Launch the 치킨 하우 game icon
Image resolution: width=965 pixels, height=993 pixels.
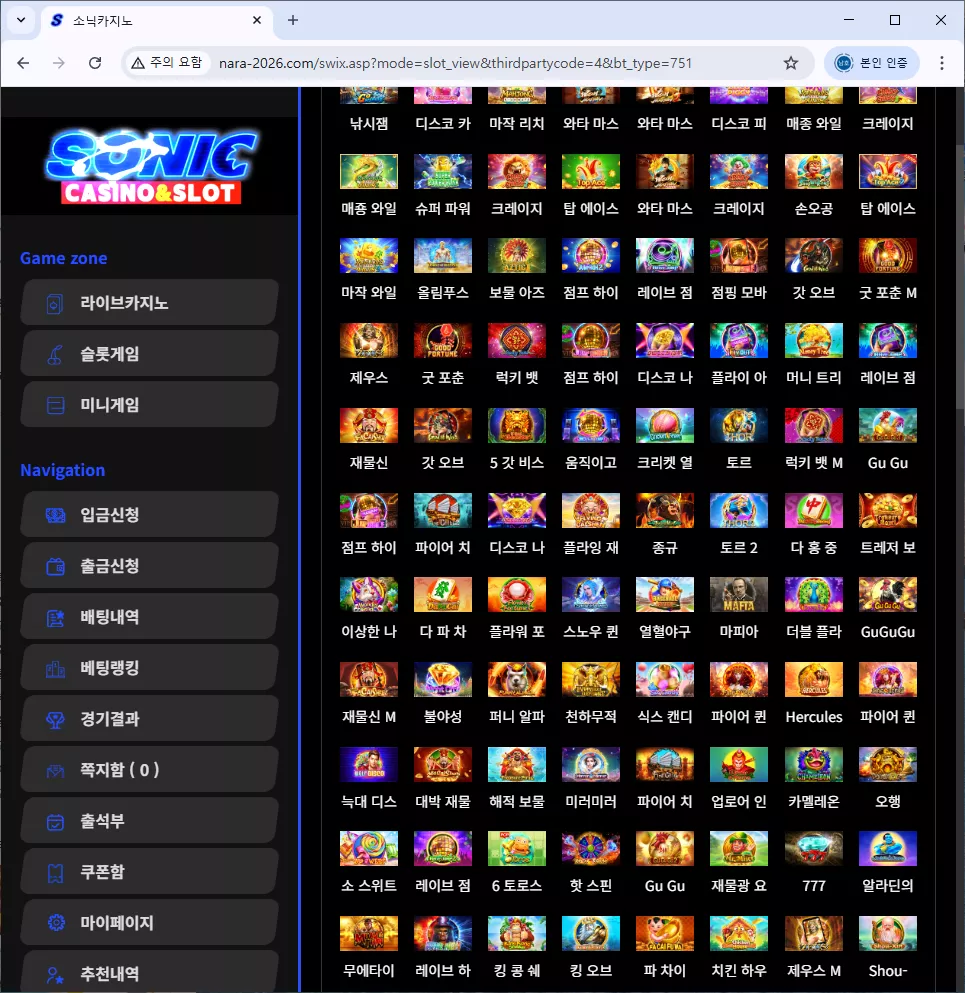[739, 933]
